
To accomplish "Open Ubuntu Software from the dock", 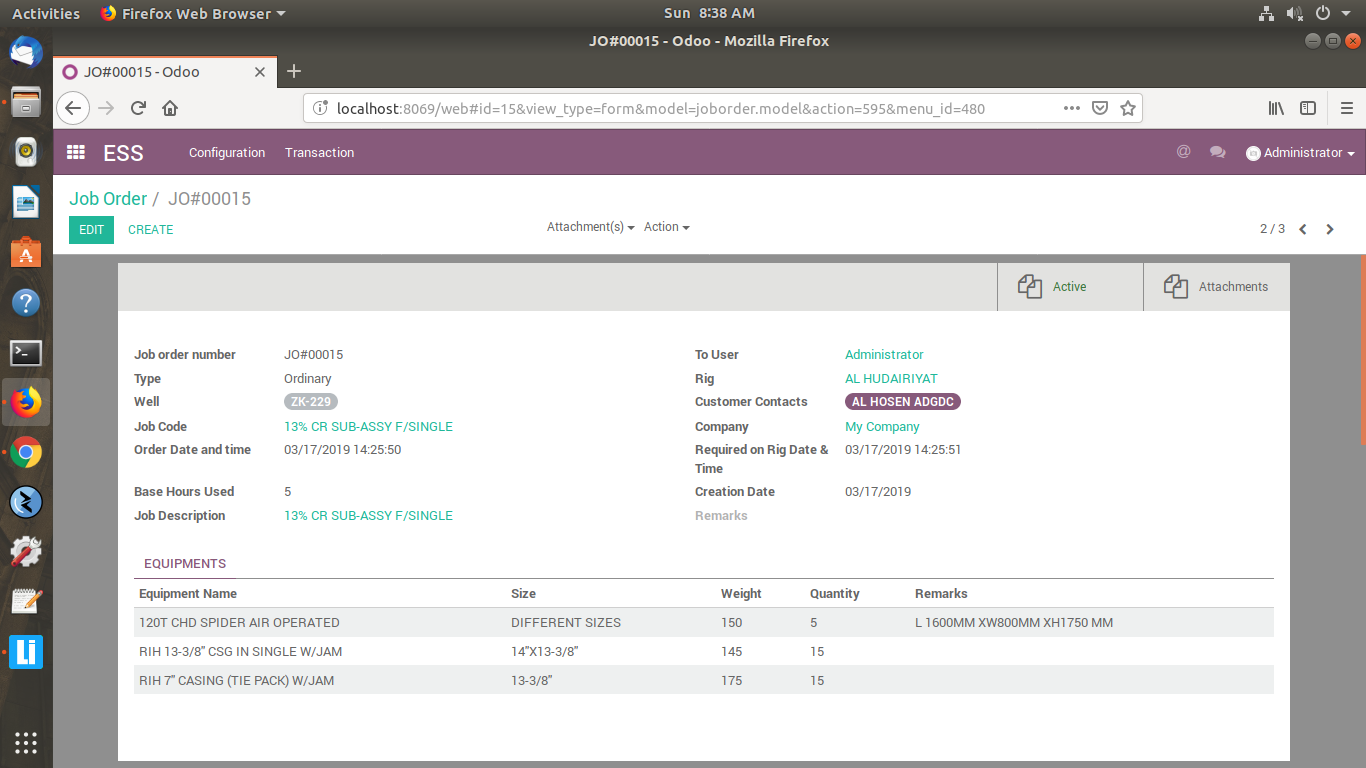I will 25,252.
